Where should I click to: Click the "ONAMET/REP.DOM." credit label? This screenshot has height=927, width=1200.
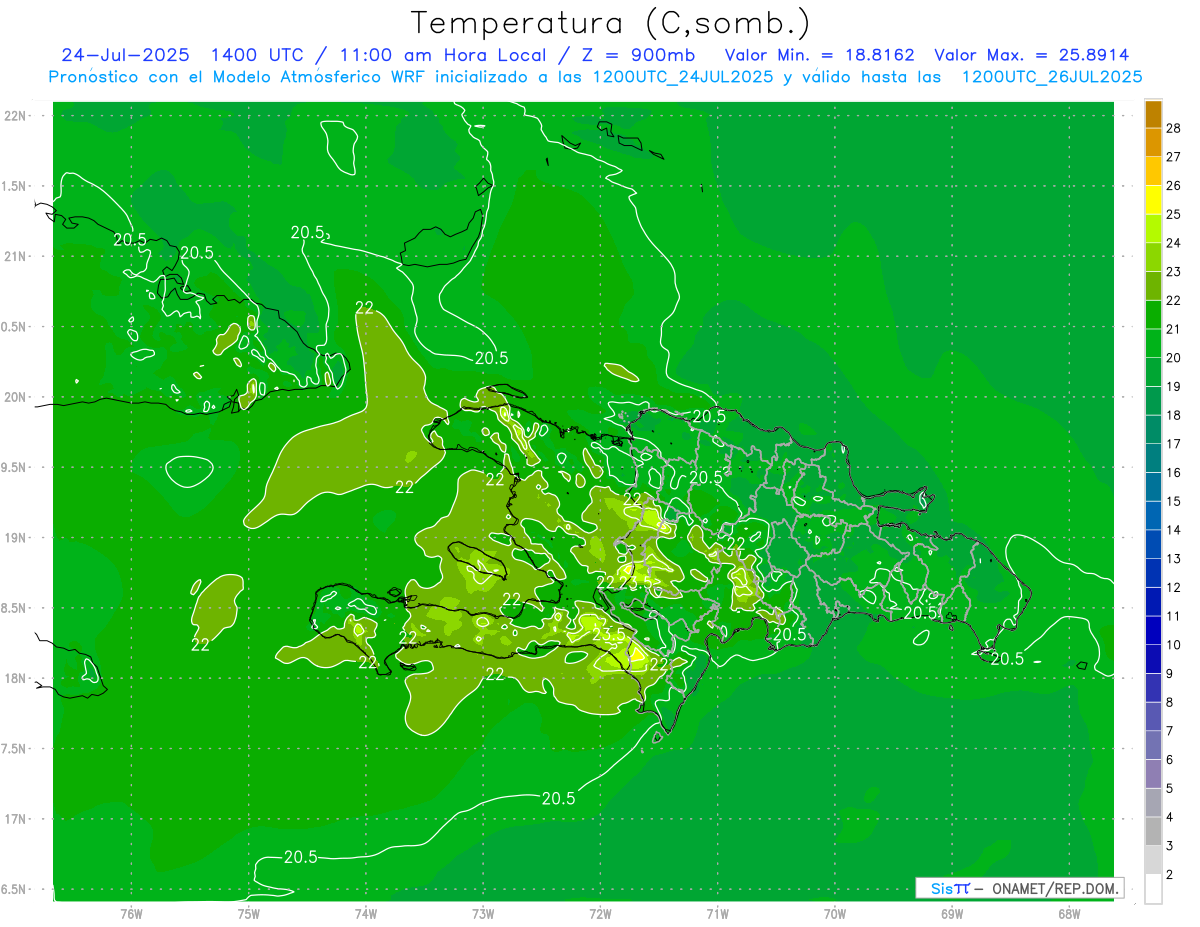[x=1055, y=888]
